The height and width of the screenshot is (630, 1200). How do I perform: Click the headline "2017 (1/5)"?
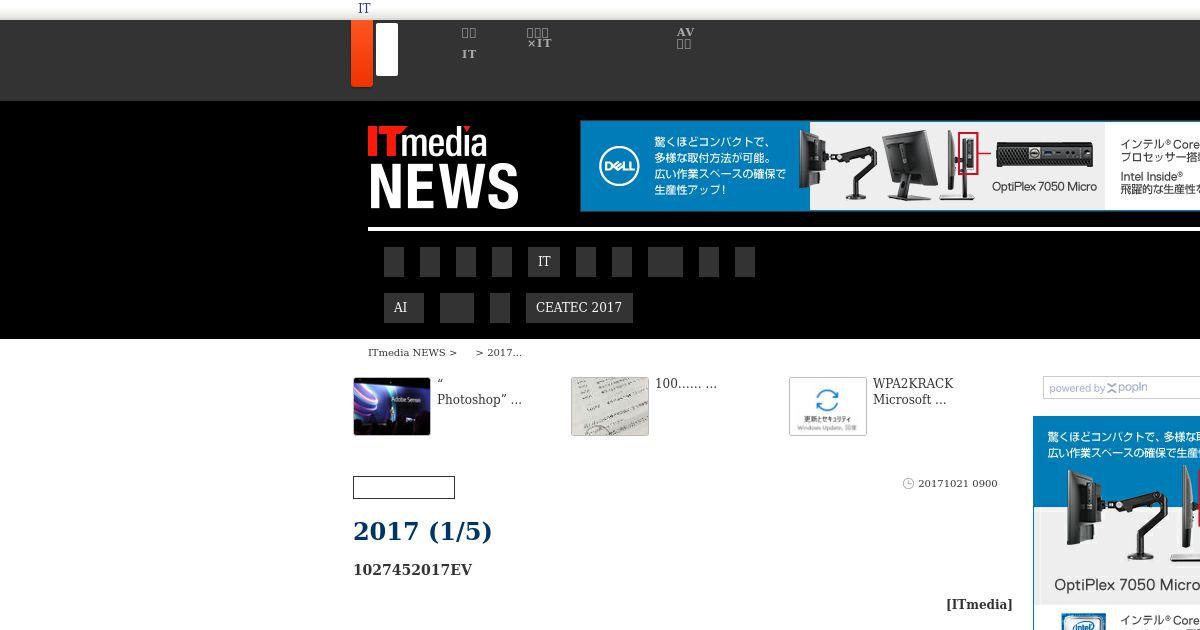tap(423, 531)
